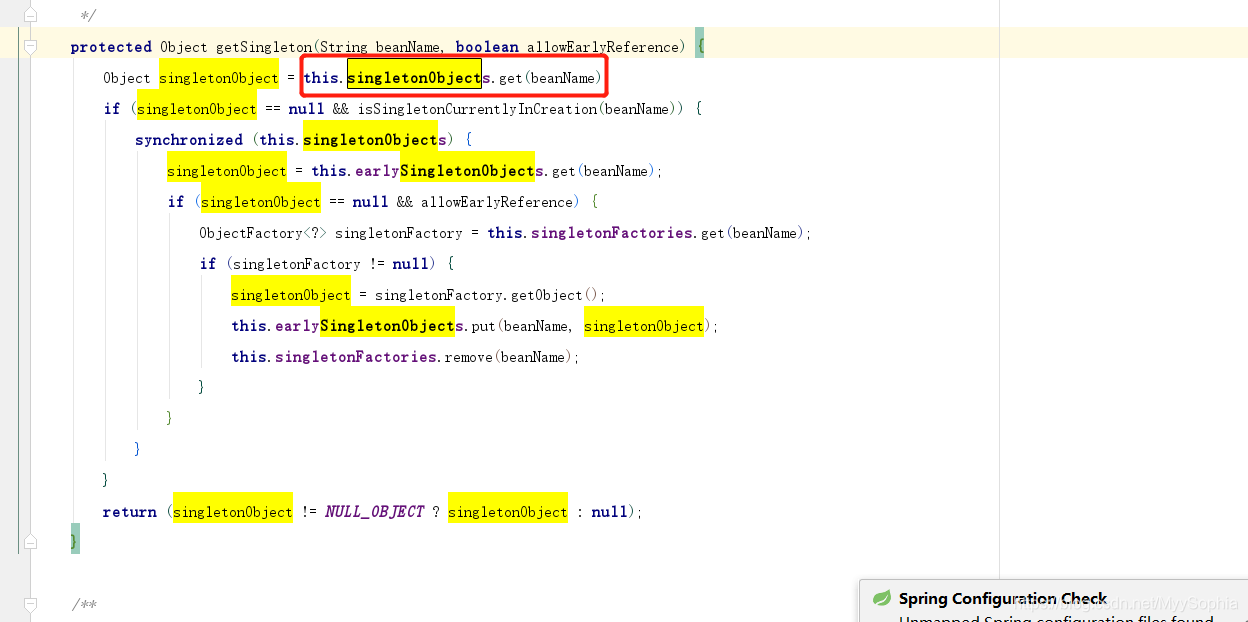The image size is (1248, 622).
Task: Click the return keyword on the last statement
Action: tap(129, 511)
